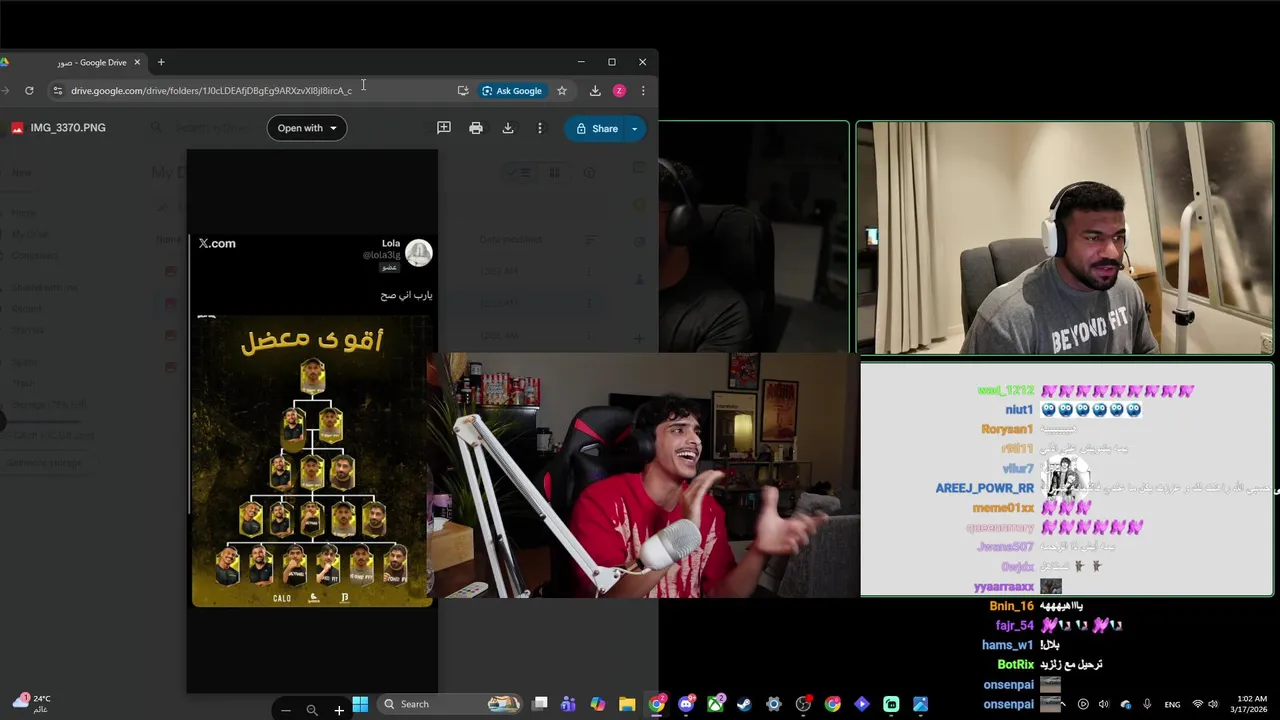Open a new Chrome tab
The image size is (1280, 720).
pyautogui.click(x=161, y=62)
